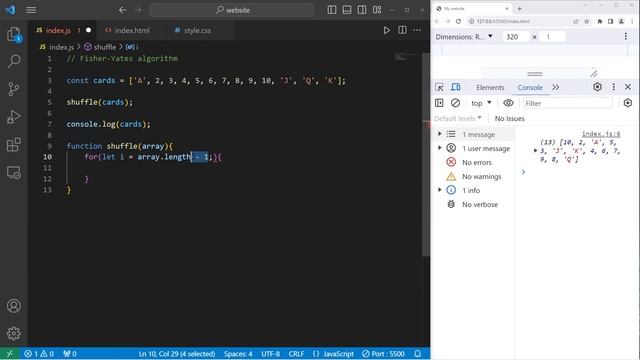Open the remote window status button
Image resolution: width=640 pixels, height=360 pixels.
coord(9,354)
